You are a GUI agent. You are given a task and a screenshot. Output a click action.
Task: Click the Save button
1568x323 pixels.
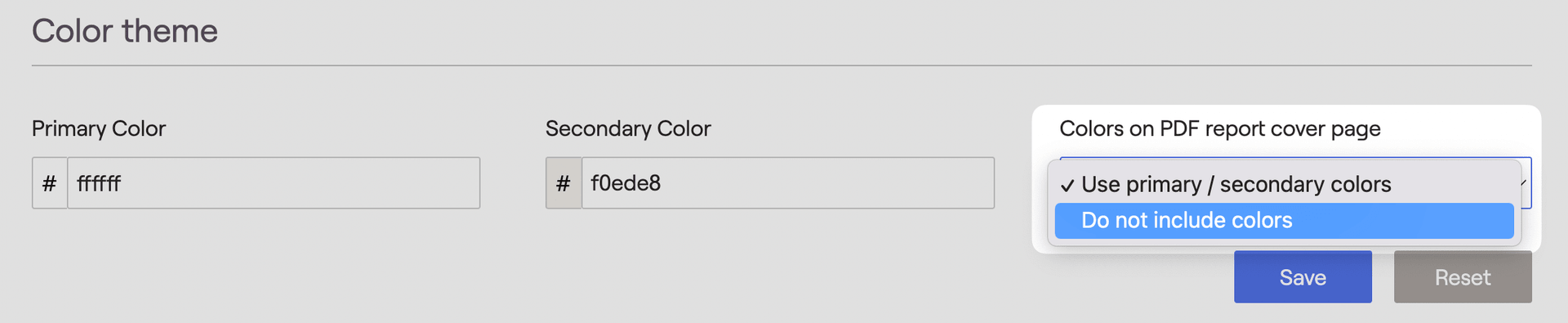click(x=1303, y=277)
